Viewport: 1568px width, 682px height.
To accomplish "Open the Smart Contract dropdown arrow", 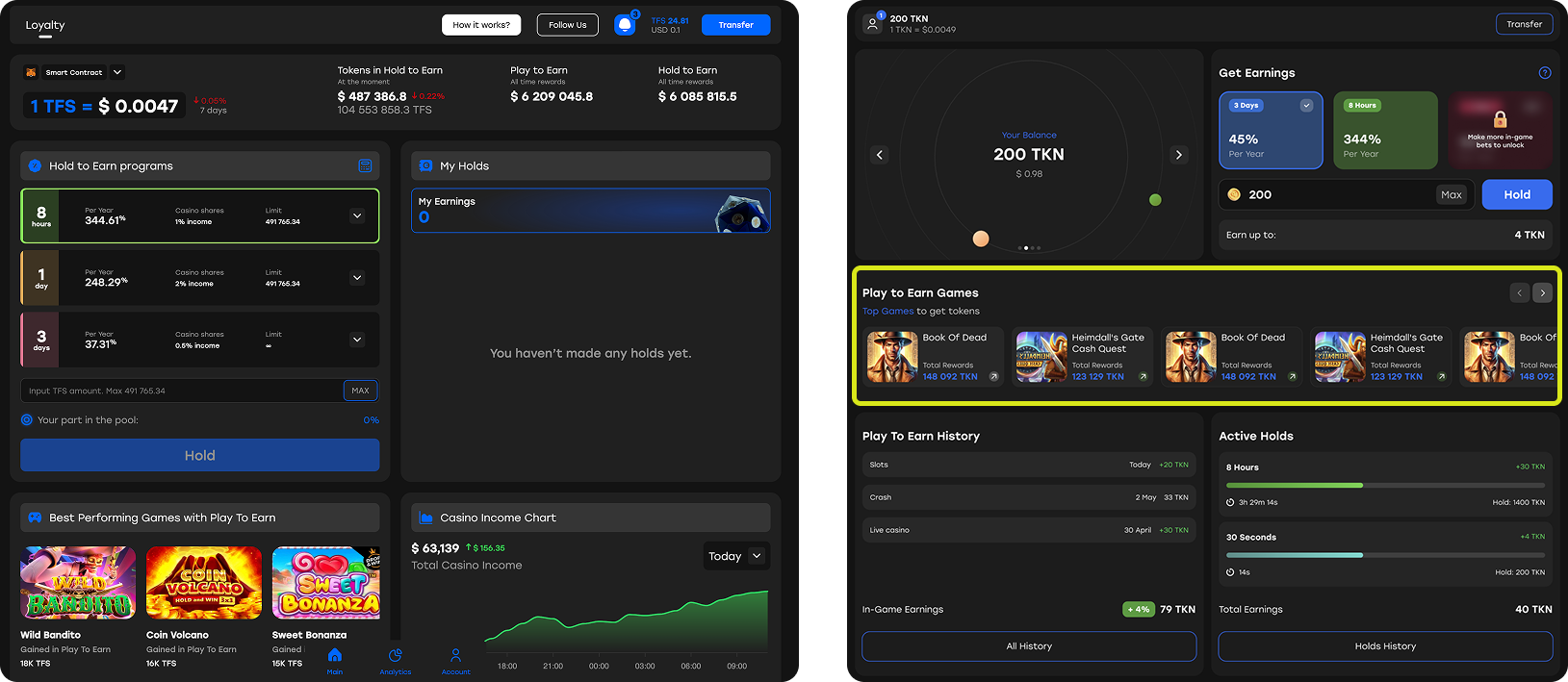I will [x=117, y=72].
